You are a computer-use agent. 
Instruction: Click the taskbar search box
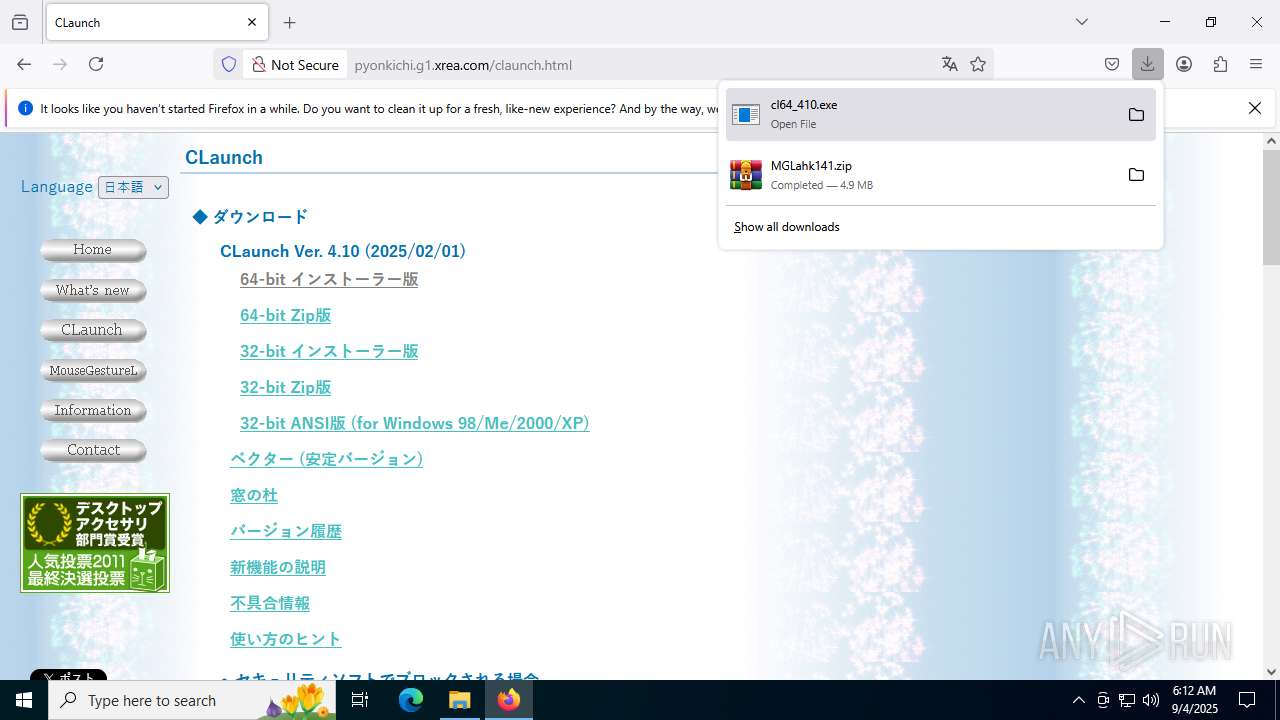(192, 700)
